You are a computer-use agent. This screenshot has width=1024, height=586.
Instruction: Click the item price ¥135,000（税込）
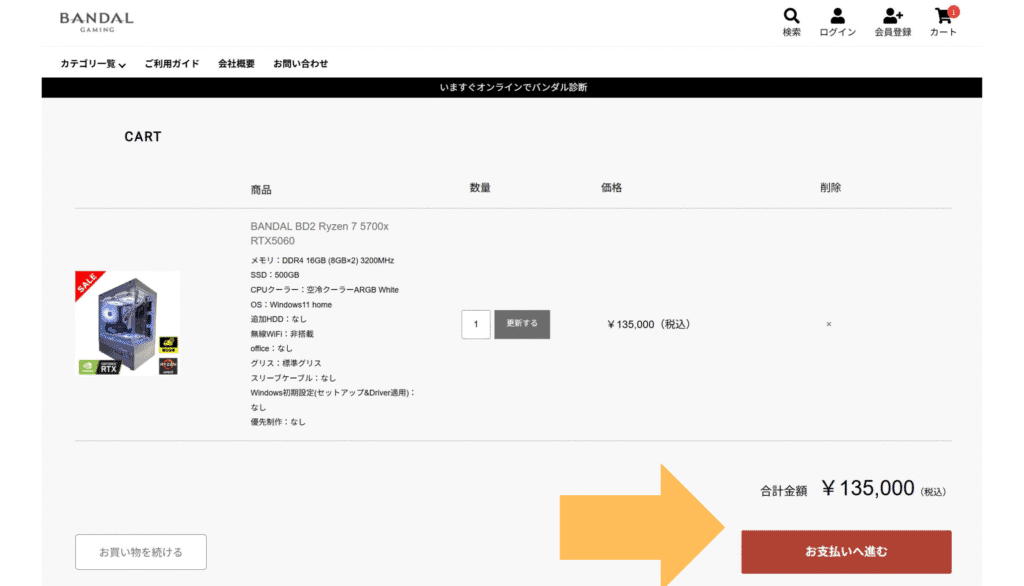coord(648,324)
